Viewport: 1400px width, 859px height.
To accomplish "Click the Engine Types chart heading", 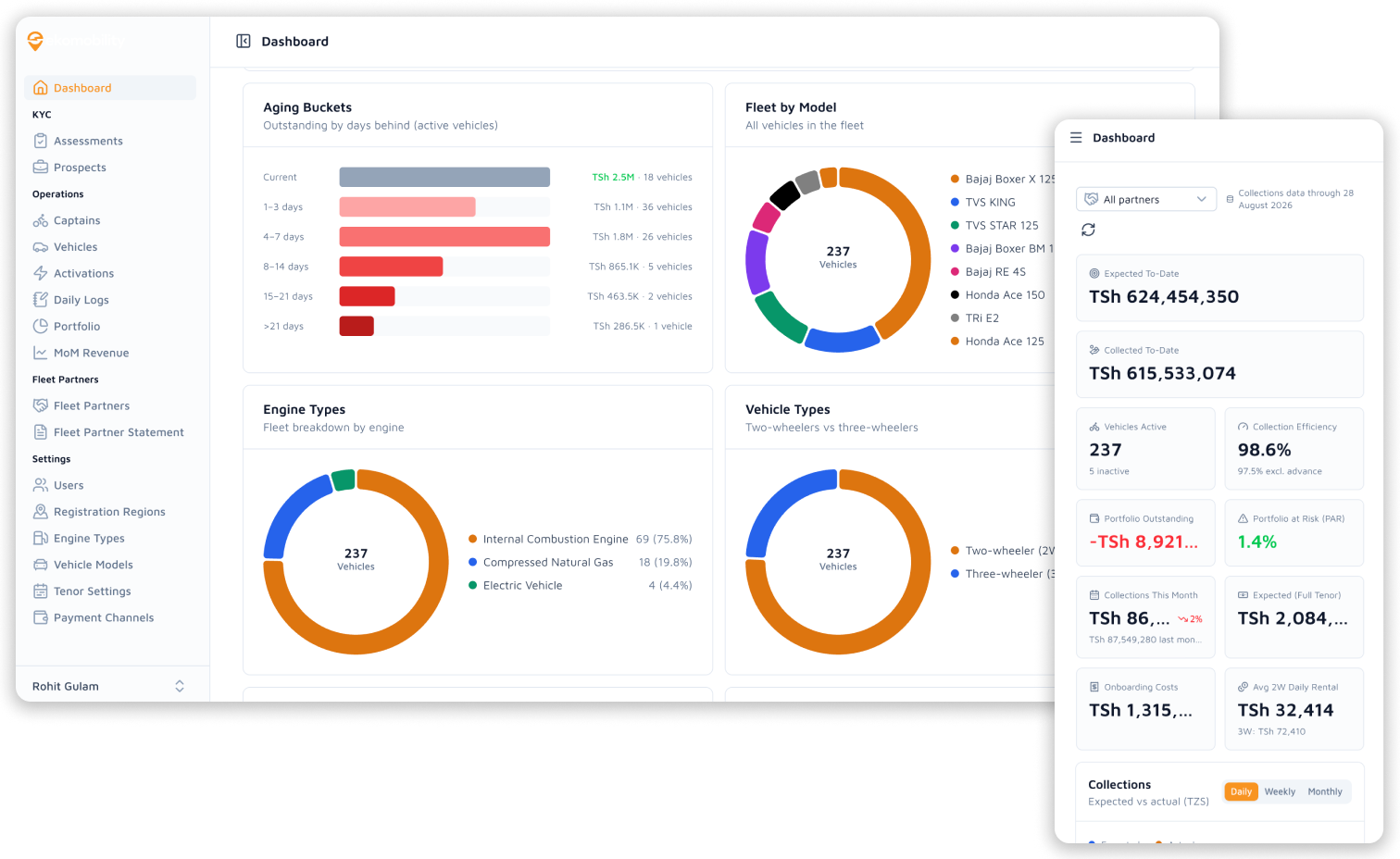I will 304,409.
